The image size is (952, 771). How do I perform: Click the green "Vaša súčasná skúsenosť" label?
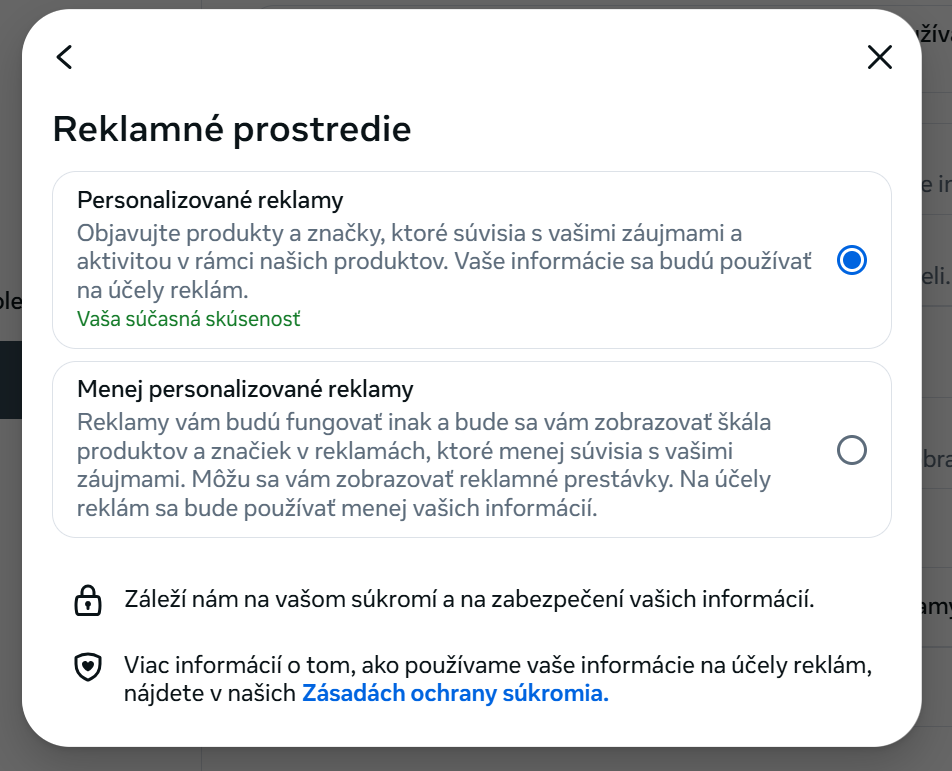189,319
